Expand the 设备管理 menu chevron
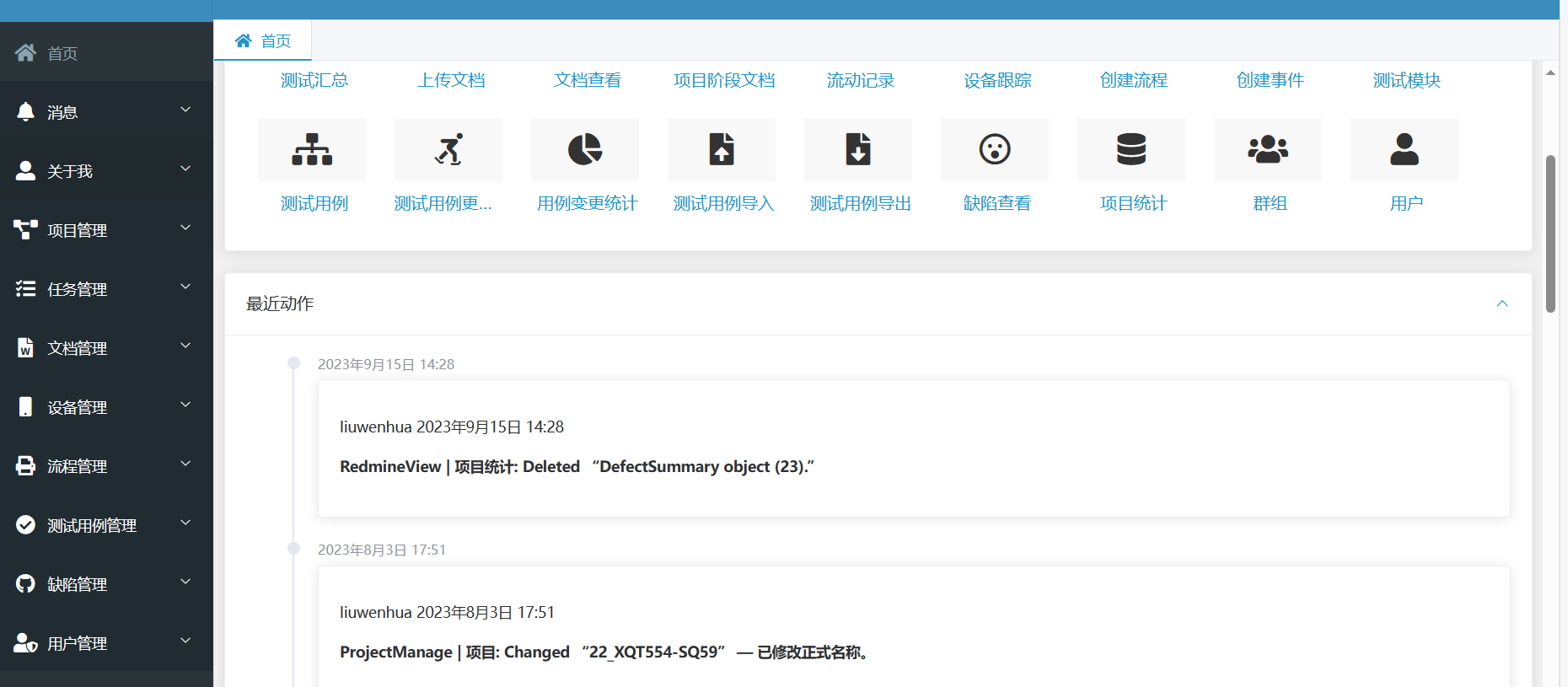The width and height of the screenshot is (1568, 687). tap(185, 405)
